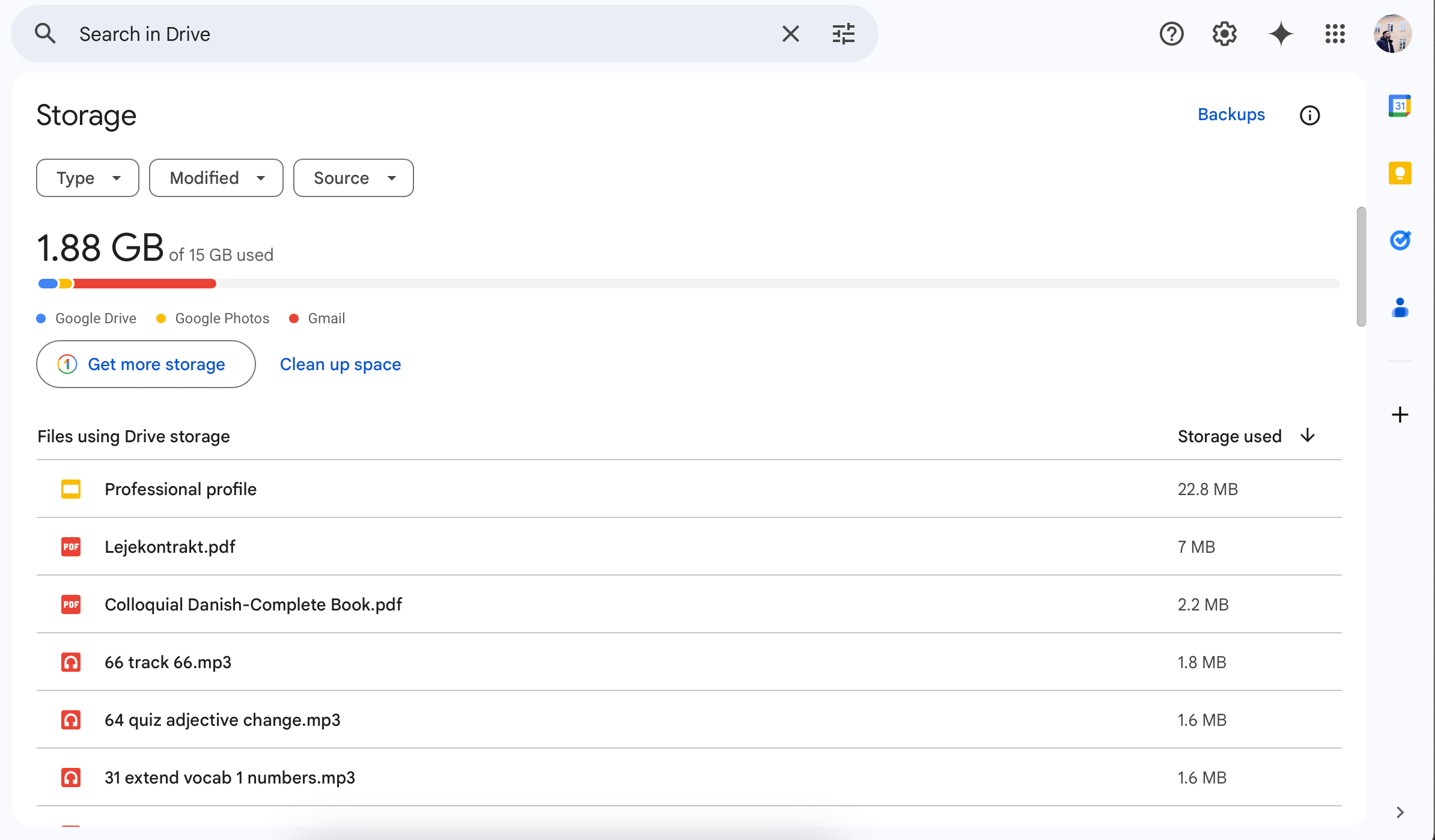Reverse sort by Storage used arrow
The height and width of the screenshot is (840, 1435).
(x=1308, y=436)
